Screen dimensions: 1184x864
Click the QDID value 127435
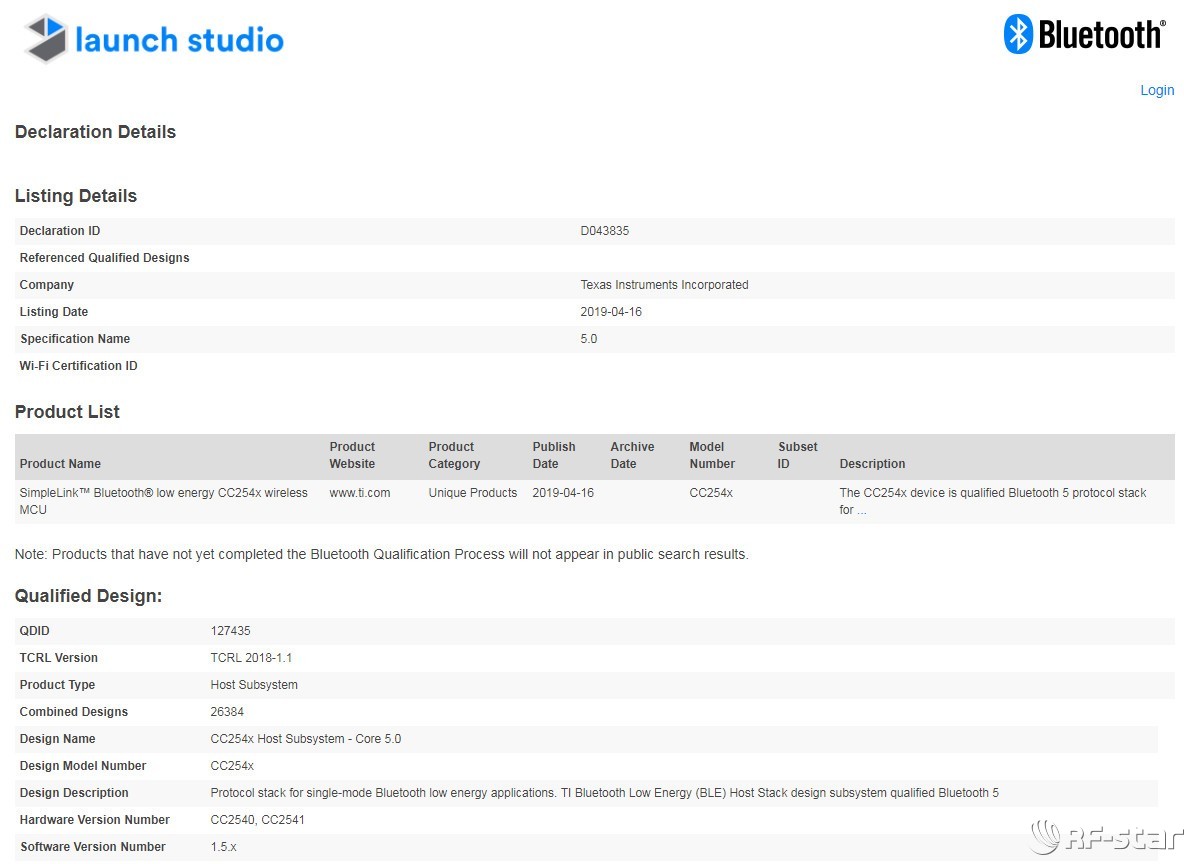coord(230,631)
